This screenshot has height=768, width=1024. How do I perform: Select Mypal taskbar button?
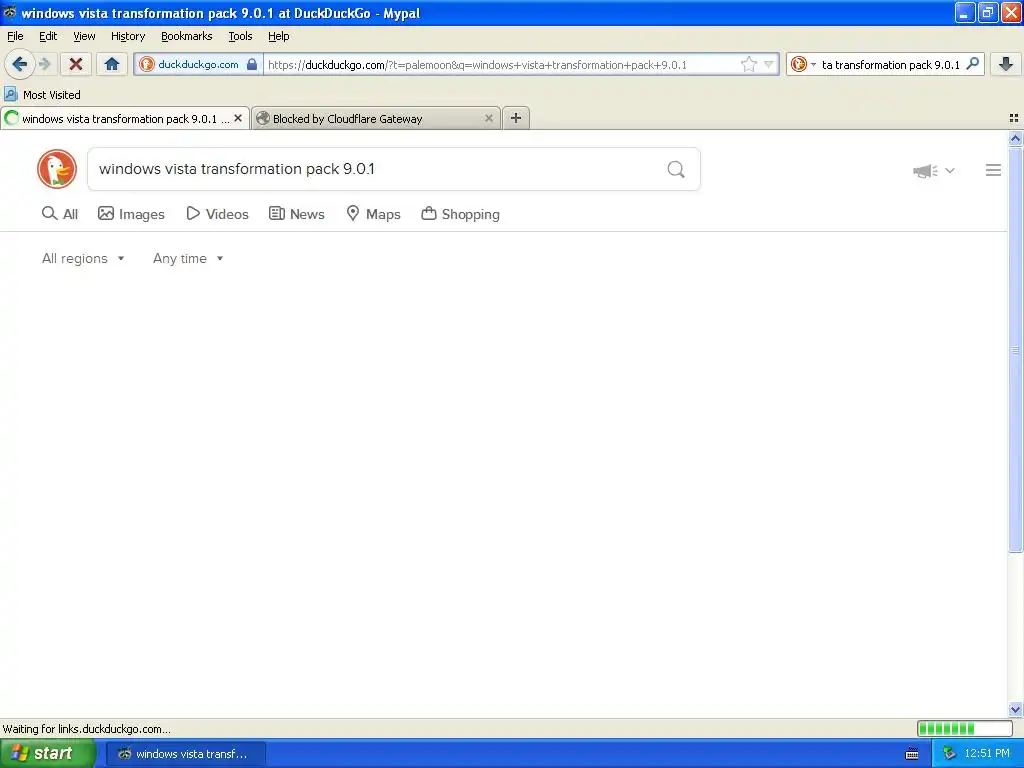tap(185, 754)
